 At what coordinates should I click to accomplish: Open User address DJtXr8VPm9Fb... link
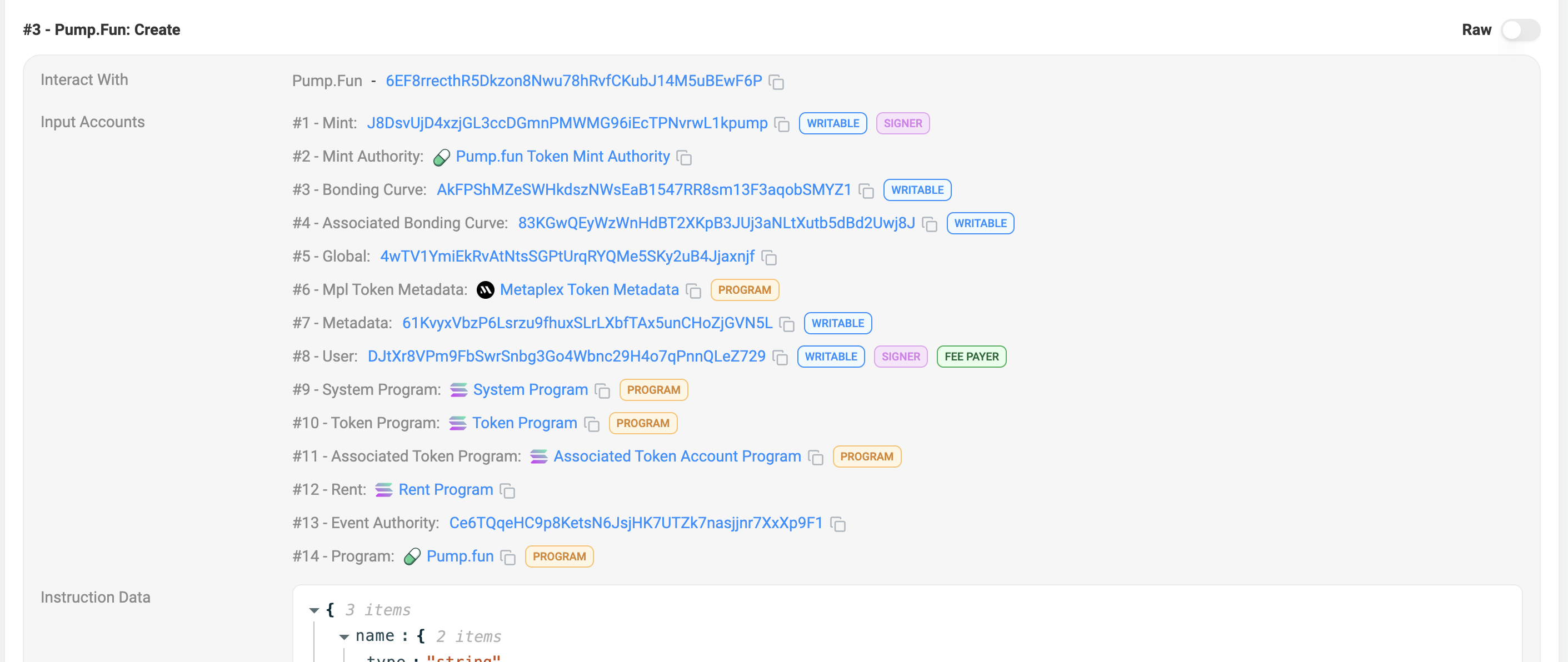pyautogui.click(x=566, y=357)
